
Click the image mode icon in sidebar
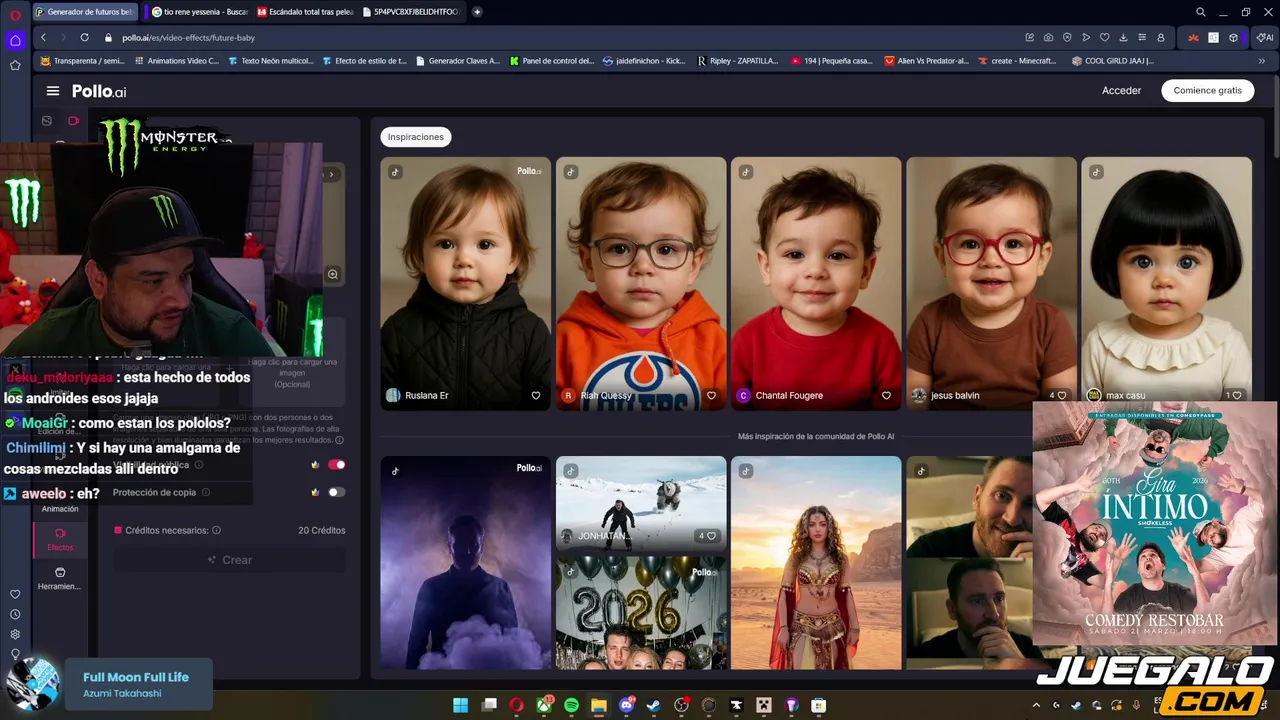point(46,121)
